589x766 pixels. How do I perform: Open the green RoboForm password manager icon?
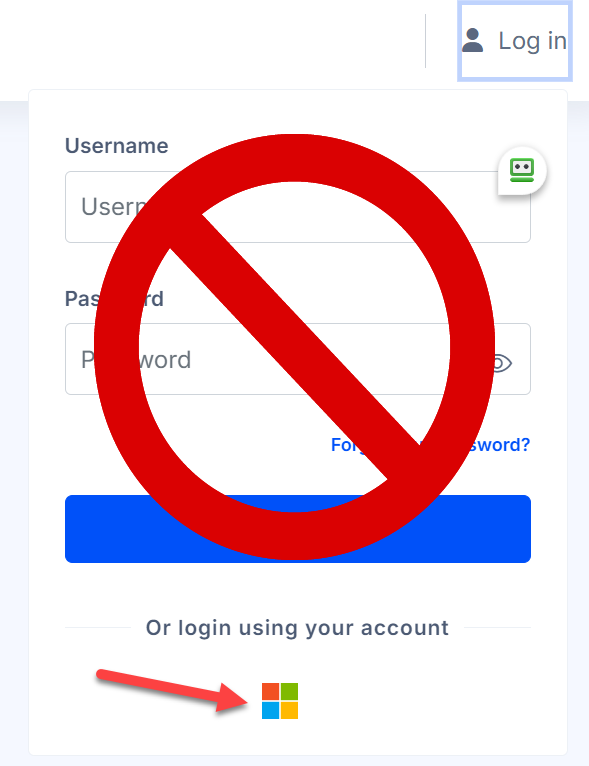click(522, 170)
